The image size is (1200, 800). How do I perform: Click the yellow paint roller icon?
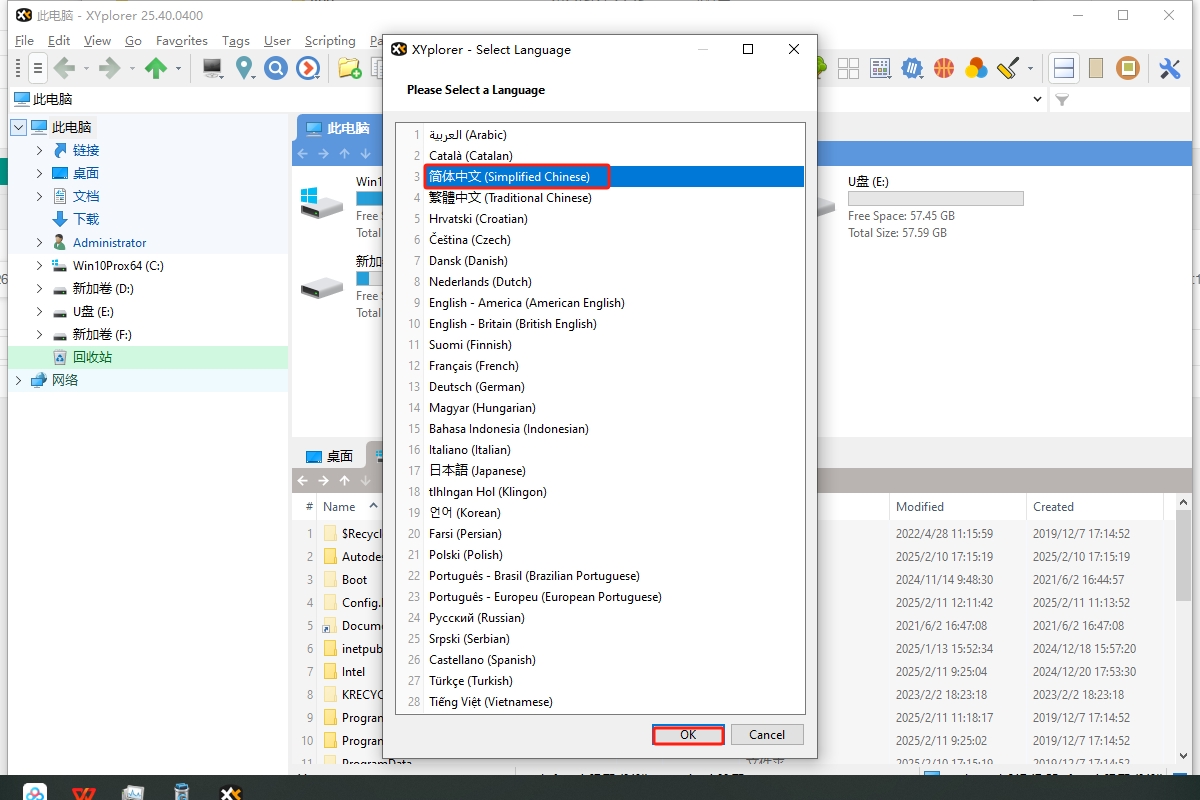pyautogui.click(x=1007, y=68)
